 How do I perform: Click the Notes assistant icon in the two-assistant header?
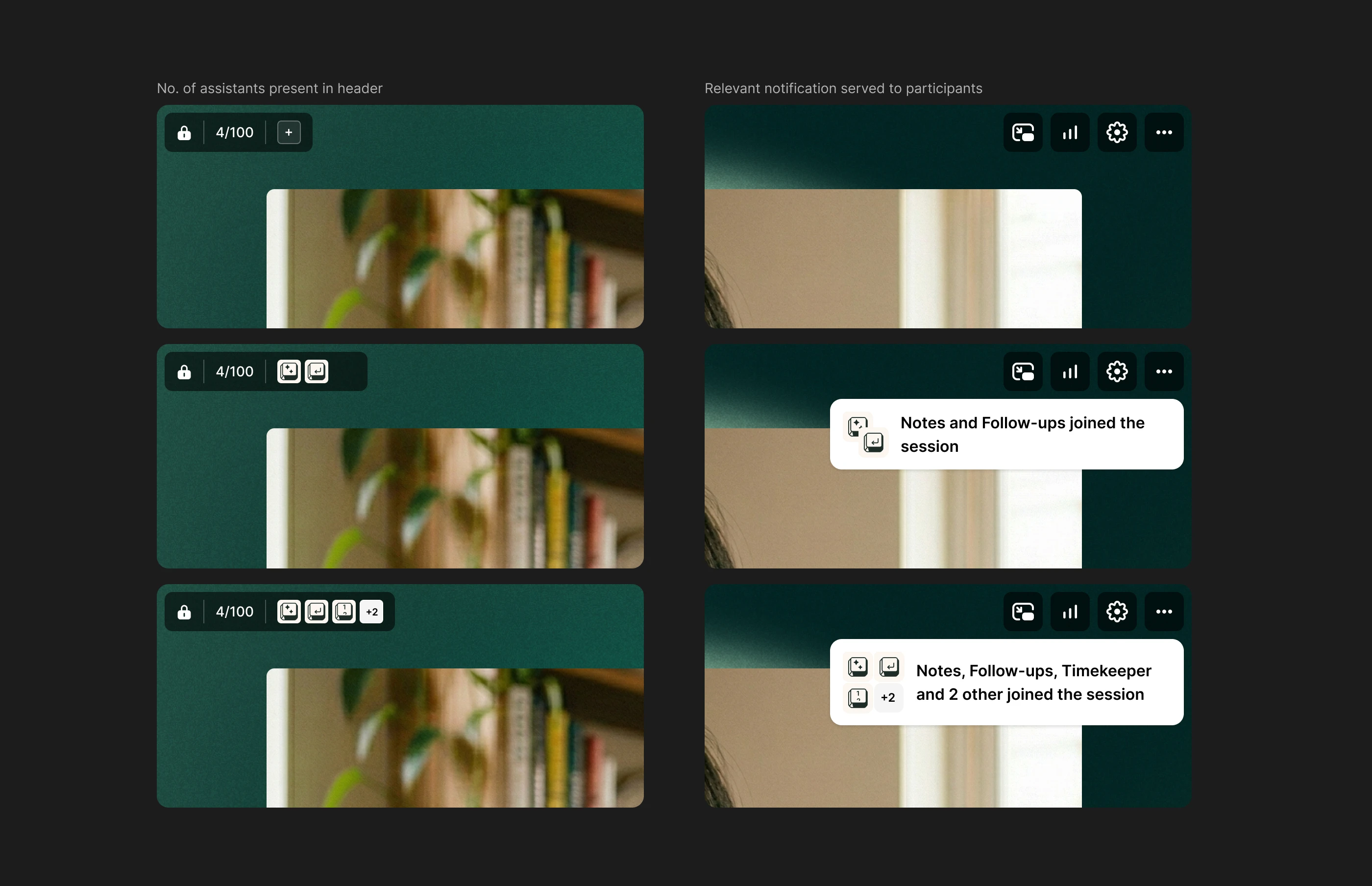coord(289,371)
